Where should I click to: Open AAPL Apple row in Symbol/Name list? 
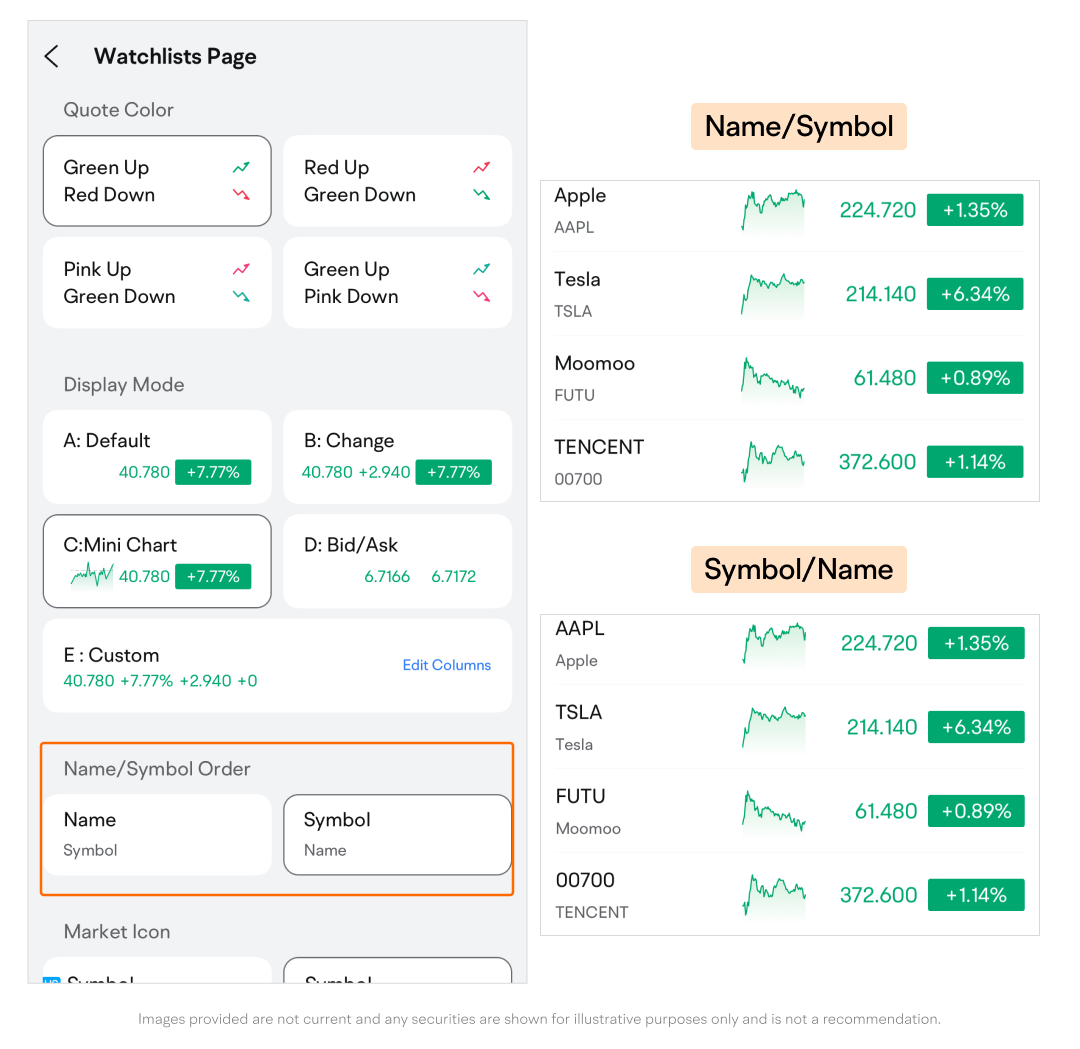[x=789, y=650]
